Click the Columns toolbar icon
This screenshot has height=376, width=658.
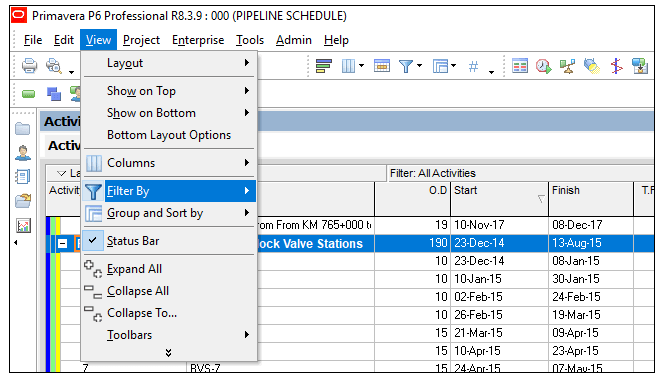click(x=348, y=66)
